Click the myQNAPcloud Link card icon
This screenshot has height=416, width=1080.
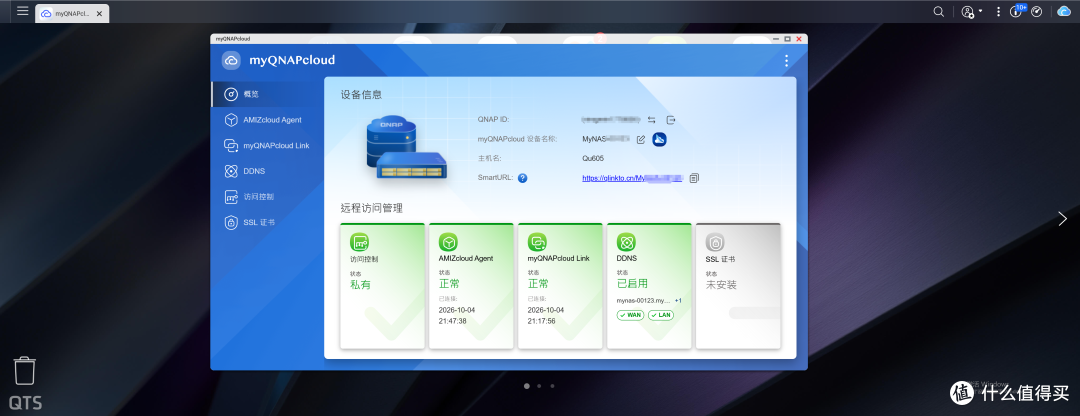coord(537,242)
